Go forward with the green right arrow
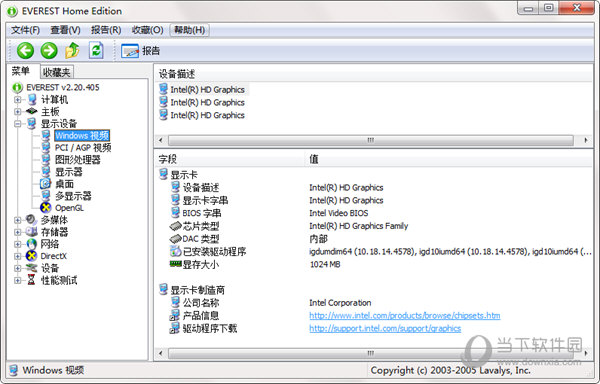 point(49,50)
